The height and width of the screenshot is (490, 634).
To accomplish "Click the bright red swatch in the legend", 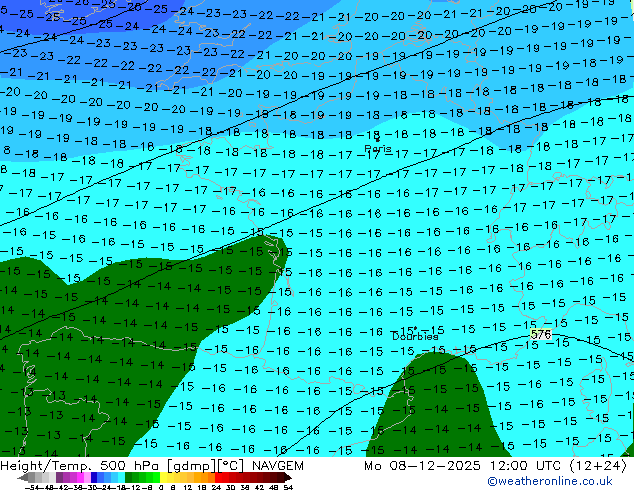I will (x=218, y=477).
